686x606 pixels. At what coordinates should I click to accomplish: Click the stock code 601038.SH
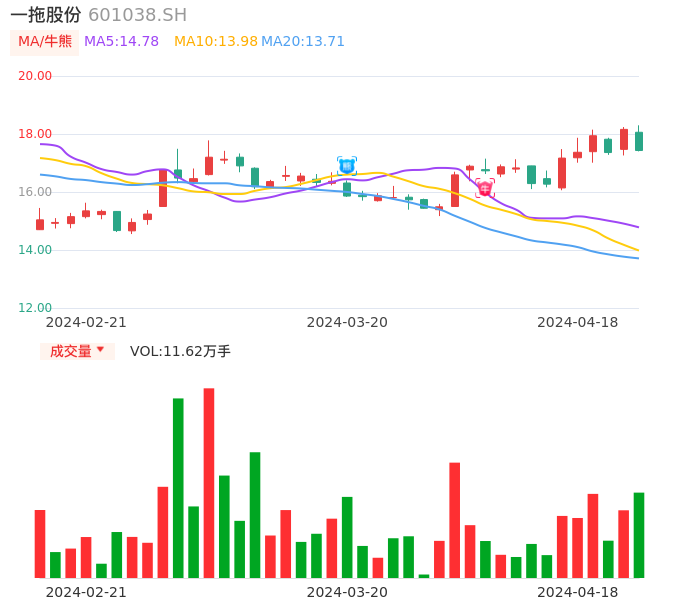click(137, 15)
